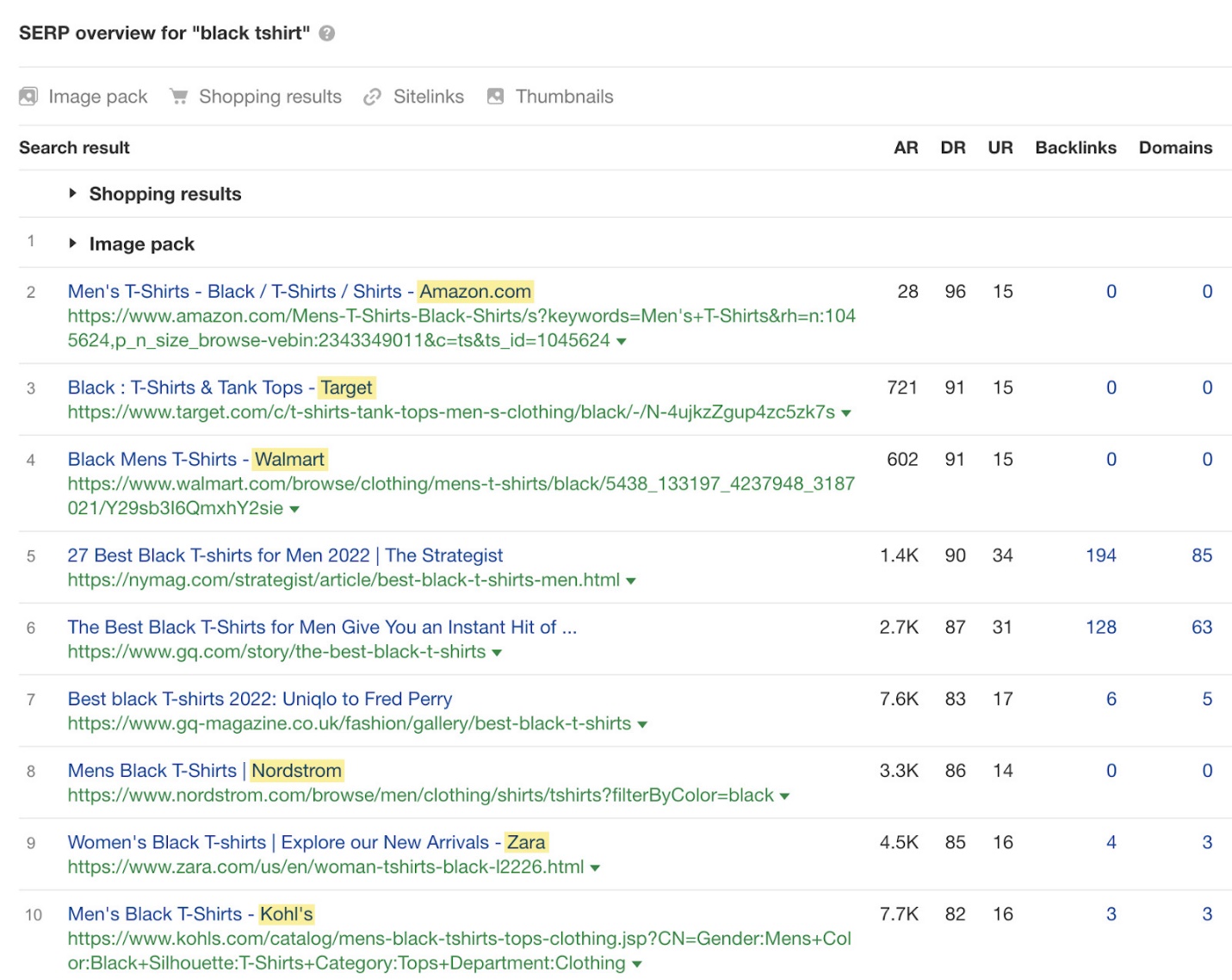Click the Sitelinks chain icon

[372, 96]
